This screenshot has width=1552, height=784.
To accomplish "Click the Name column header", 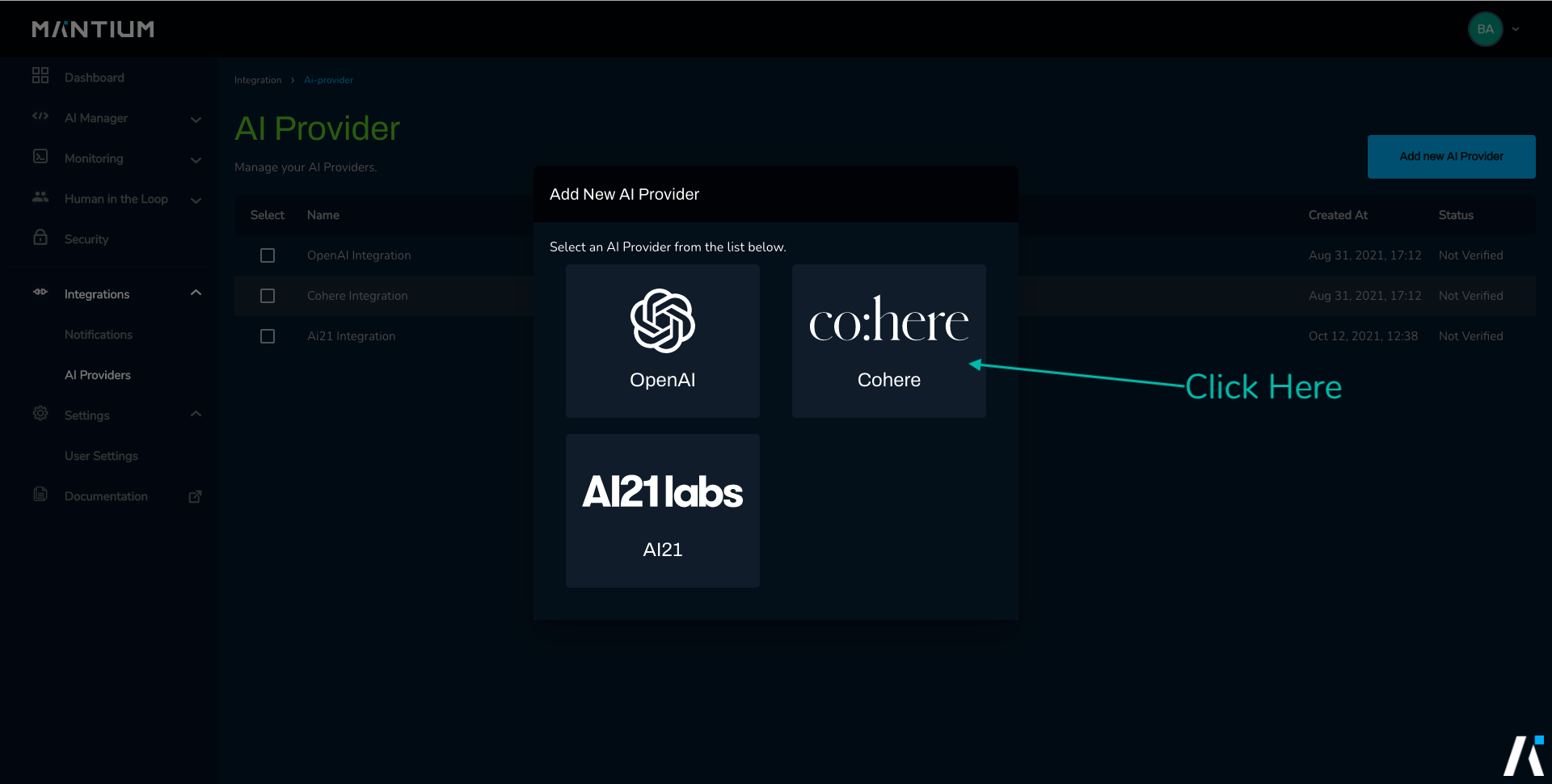I will (323, 215).
